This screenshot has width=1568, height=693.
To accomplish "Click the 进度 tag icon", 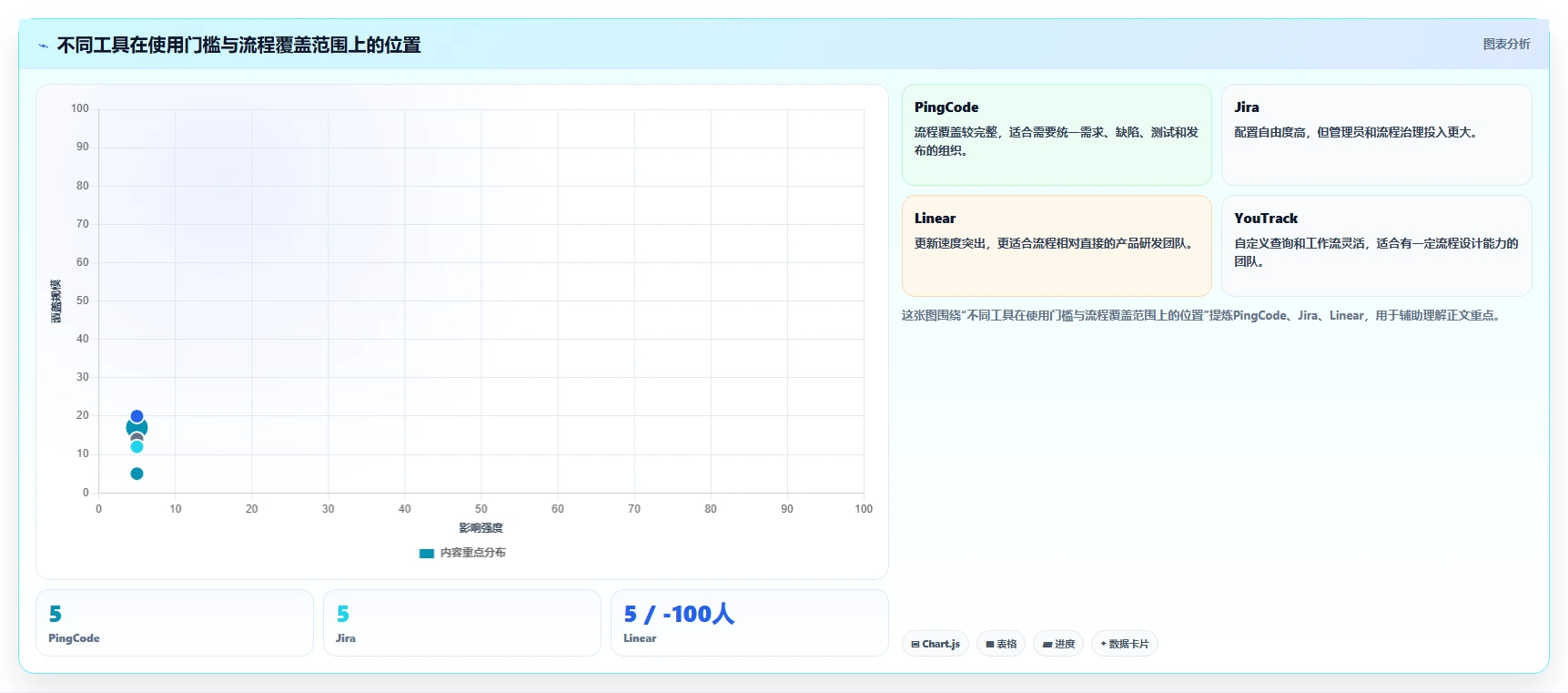I will (1047, 644).
